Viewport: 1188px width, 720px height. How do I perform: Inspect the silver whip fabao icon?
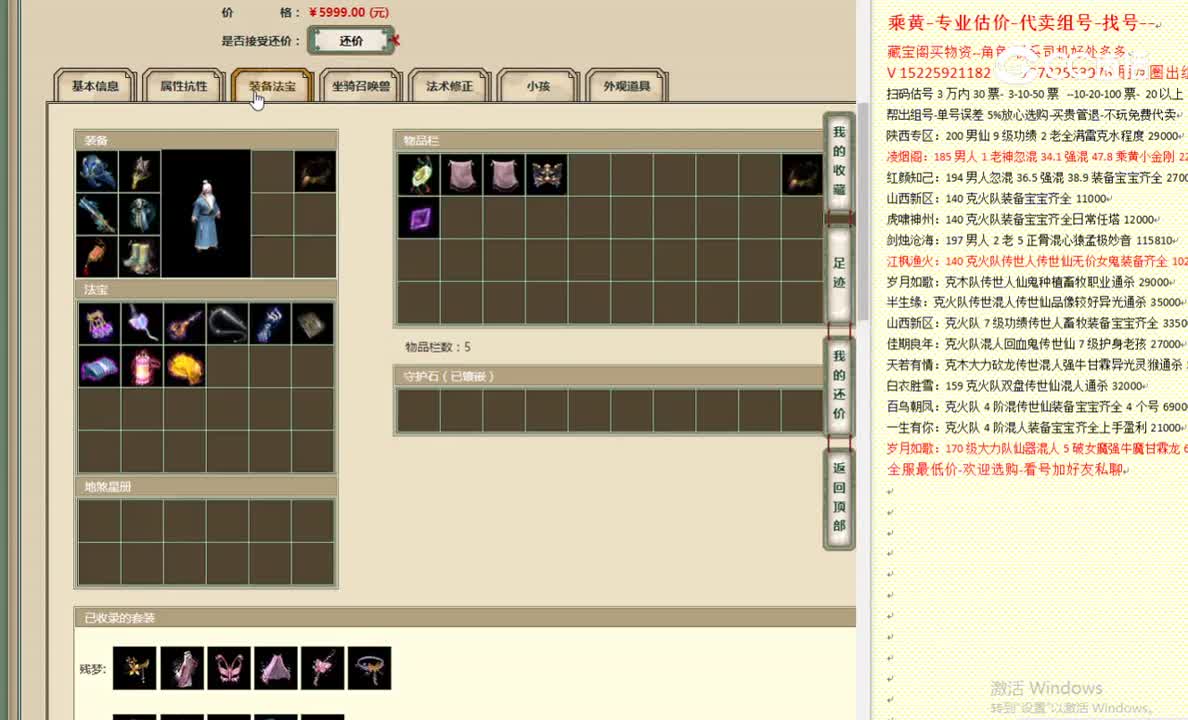coord(227,324)
